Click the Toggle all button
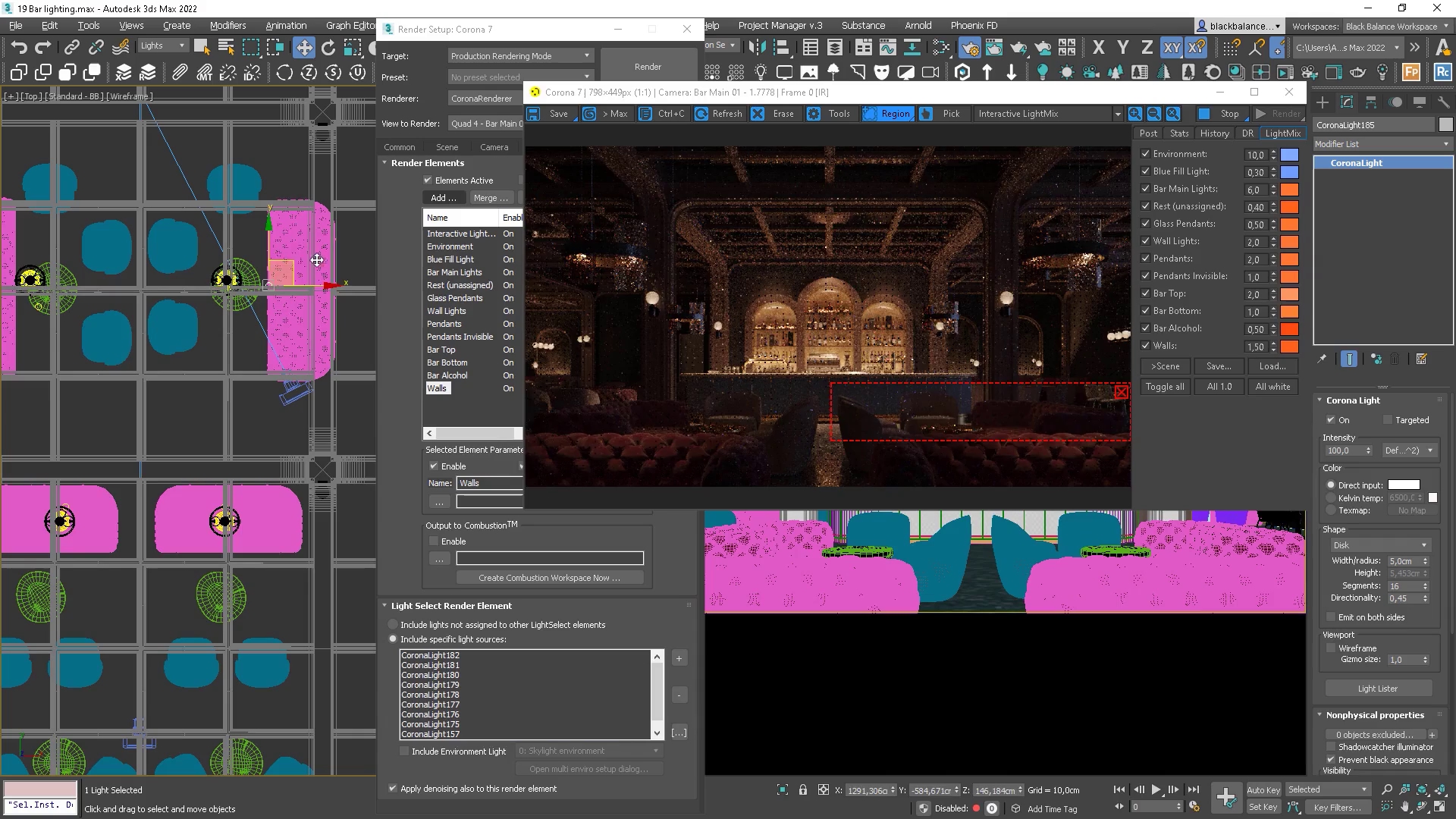This screenshot has height=819, width=1456. (1165, 387)
